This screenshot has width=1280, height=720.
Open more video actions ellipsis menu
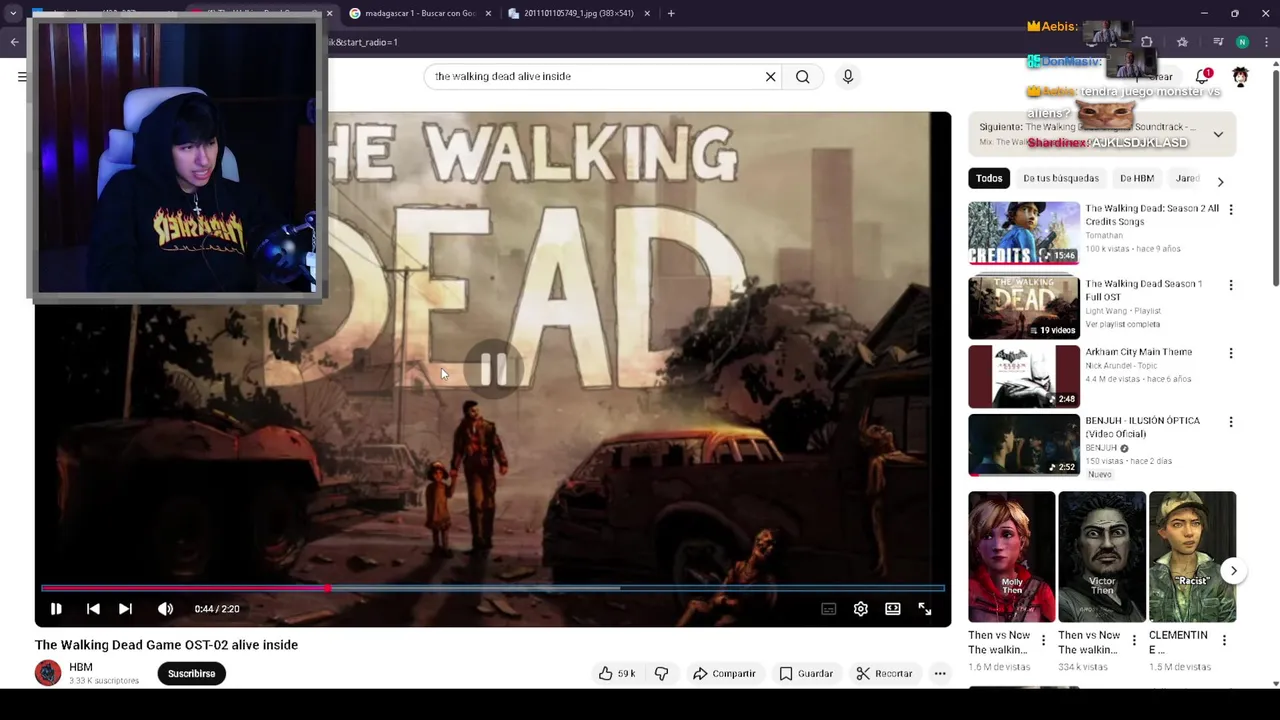[940, 674]
